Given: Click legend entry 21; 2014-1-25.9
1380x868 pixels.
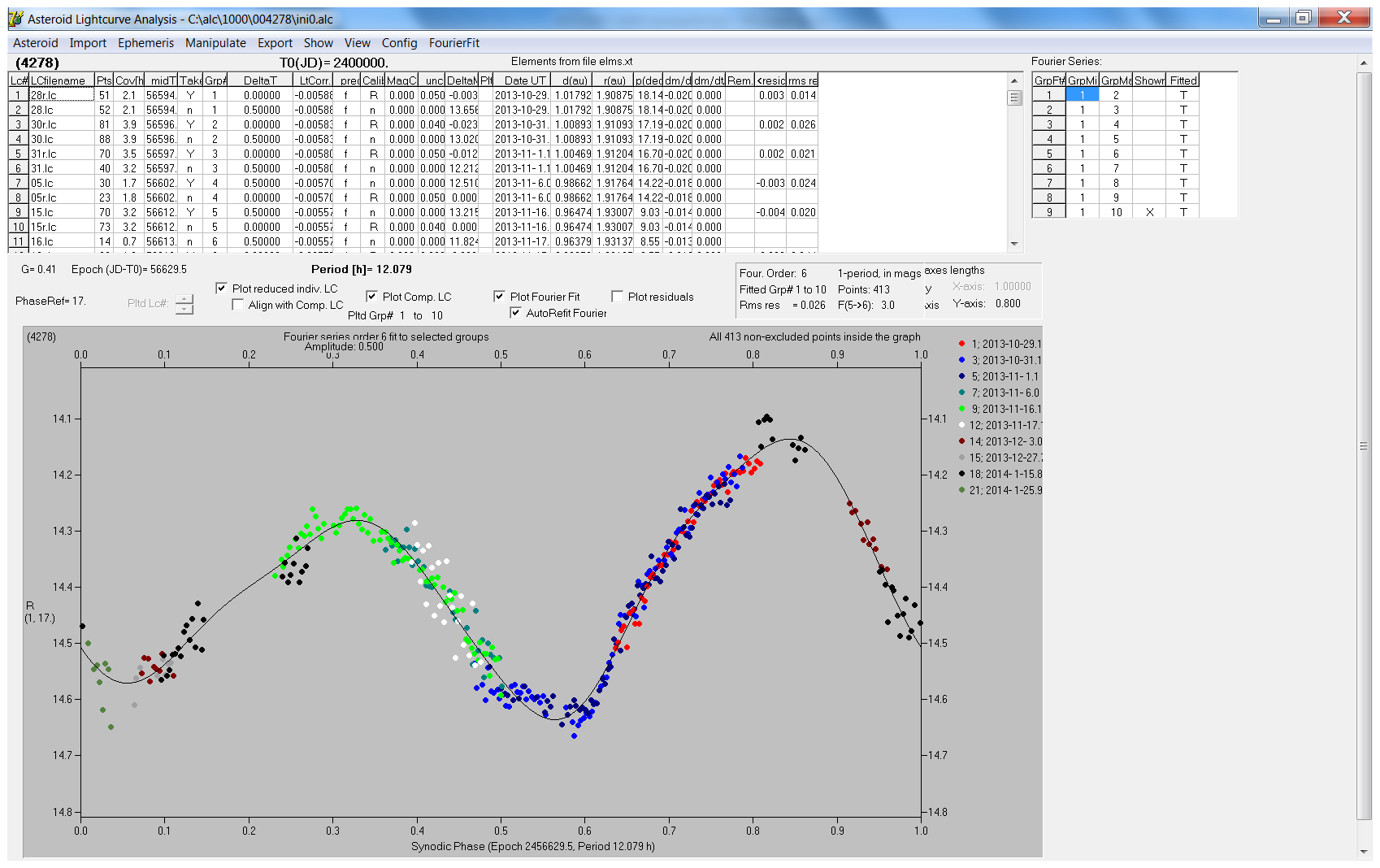Looking at the screenshot, I should tap(999, 490).
